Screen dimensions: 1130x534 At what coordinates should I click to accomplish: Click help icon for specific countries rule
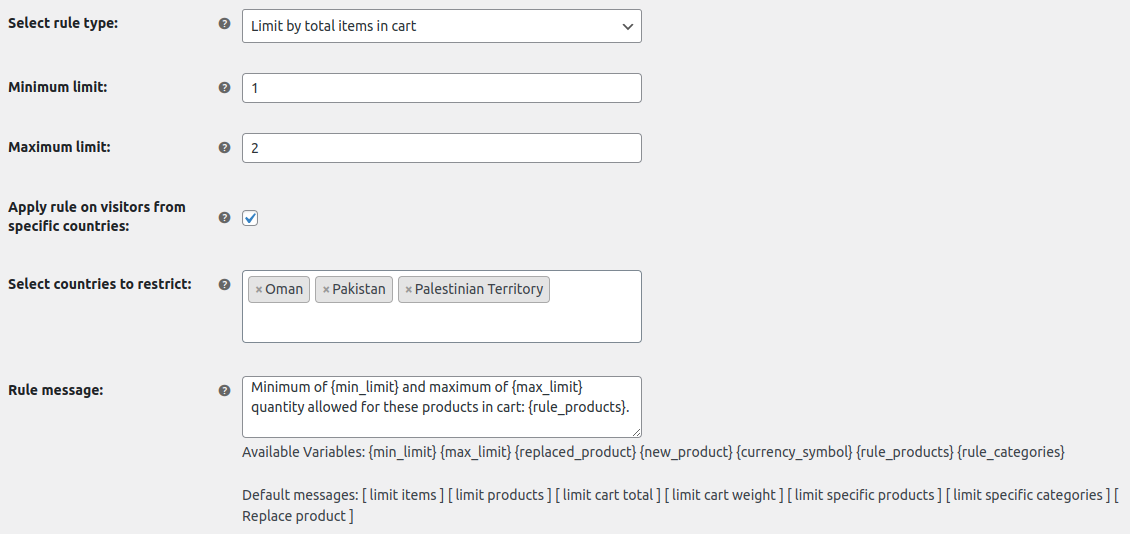click(224, 217)
